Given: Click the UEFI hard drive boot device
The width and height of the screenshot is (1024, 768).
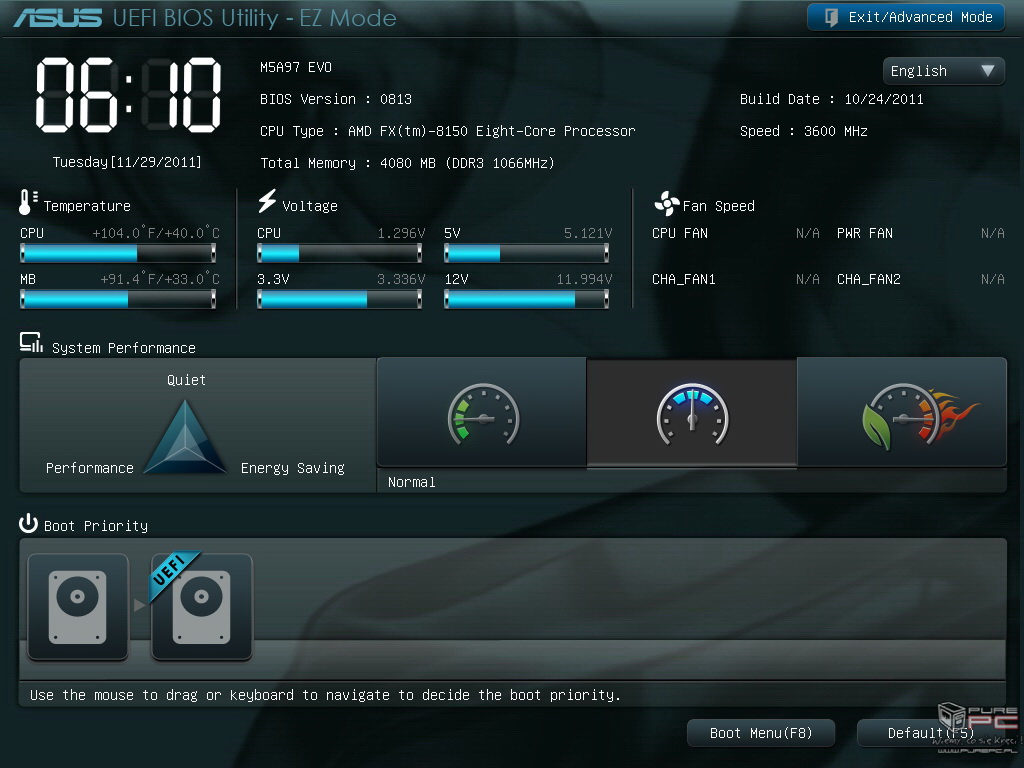Looking at the screenshot, I should coord(202,607).
